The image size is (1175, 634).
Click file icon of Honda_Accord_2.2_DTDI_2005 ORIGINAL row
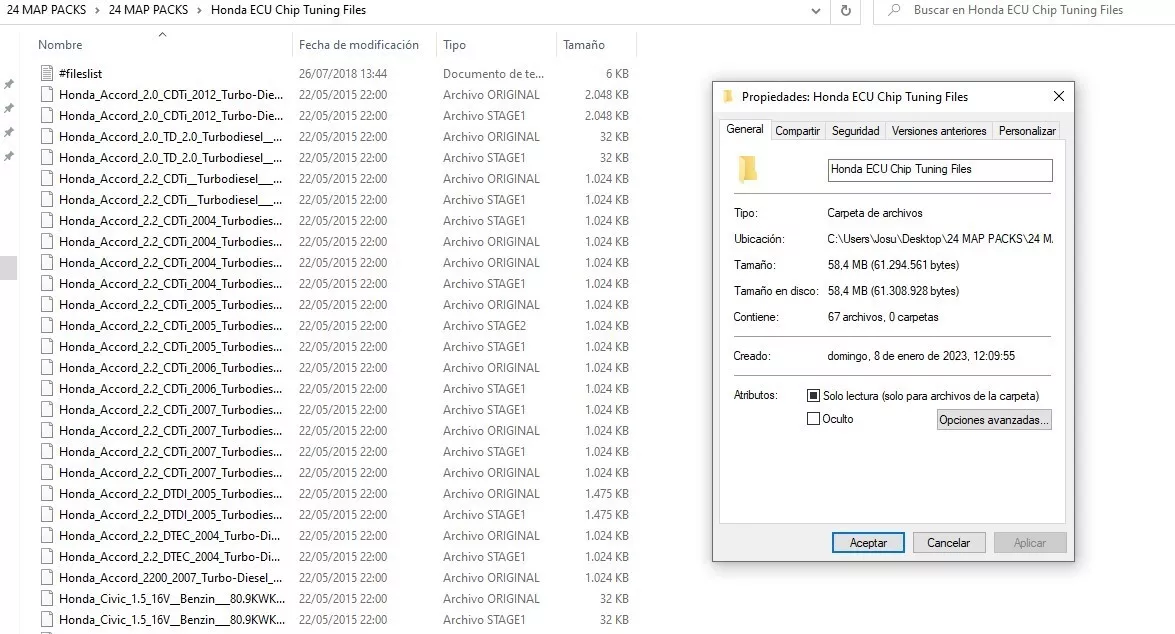click(x=46, y=493)
